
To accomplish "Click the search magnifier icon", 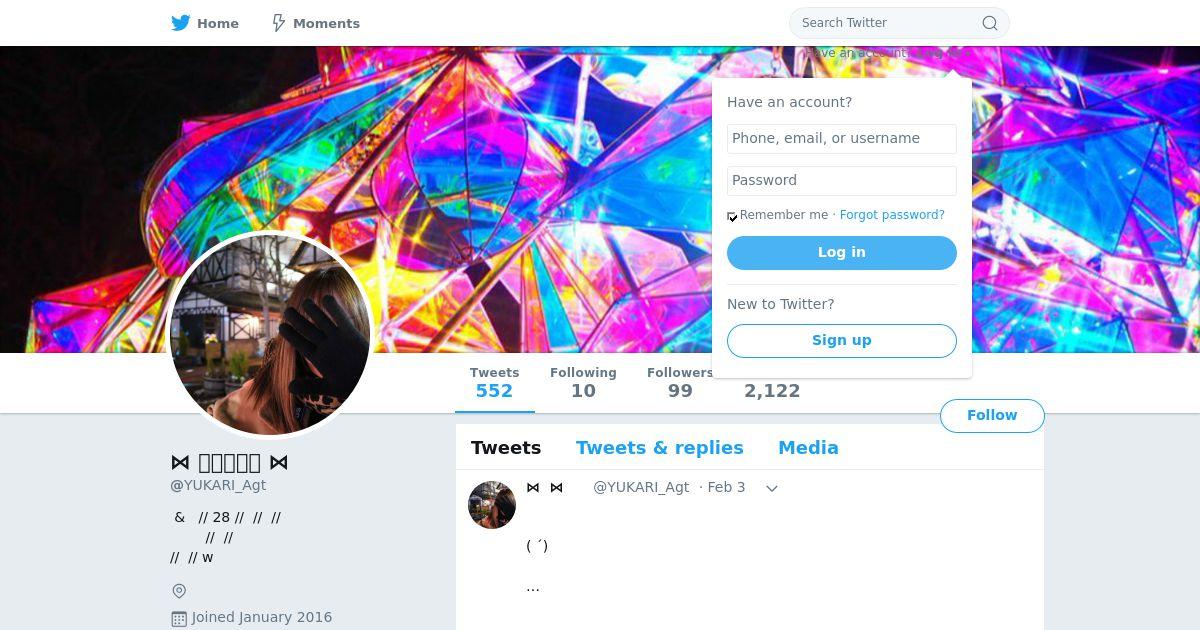I will pyautogui.click(x=990, y=23).
